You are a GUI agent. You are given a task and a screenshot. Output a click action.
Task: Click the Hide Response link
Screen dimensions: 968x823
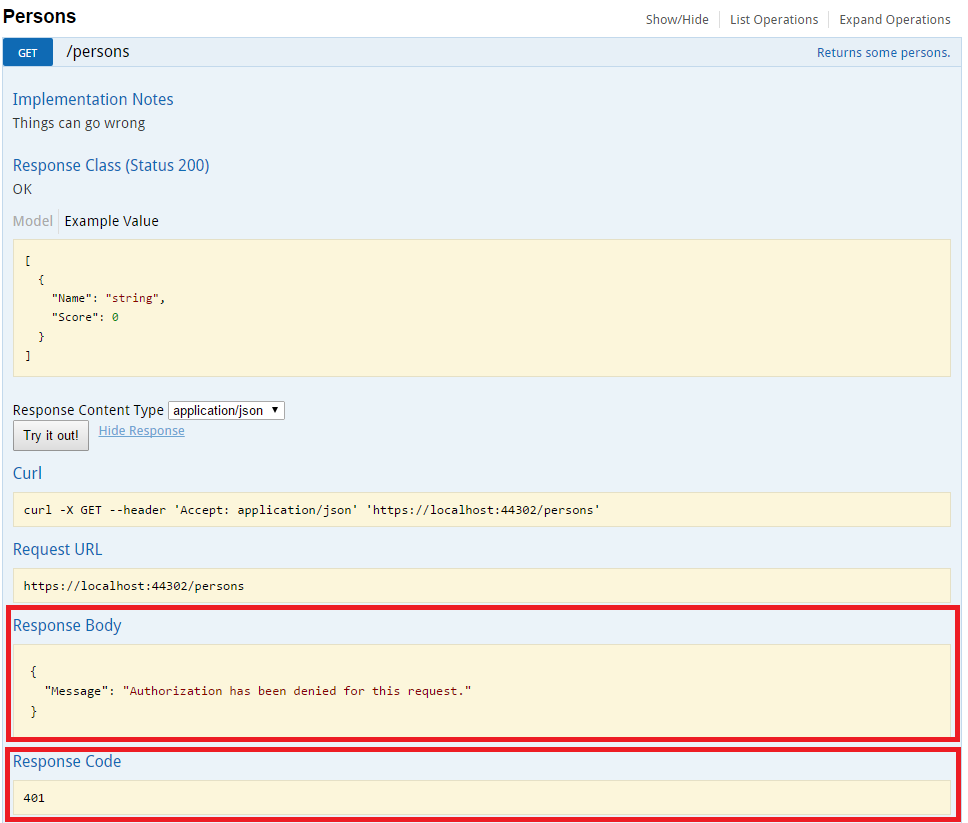(141, 431)
